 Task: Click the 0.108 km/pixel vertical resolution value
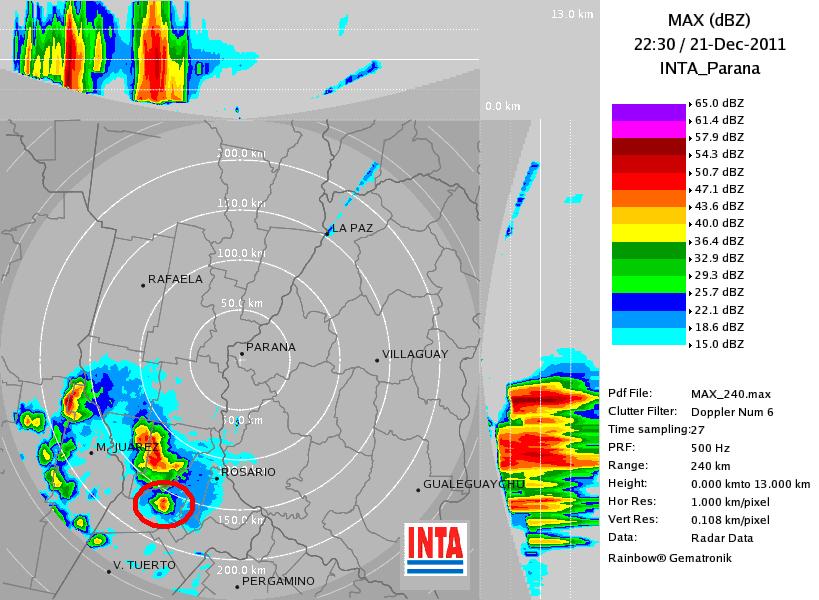coord(730,520)
